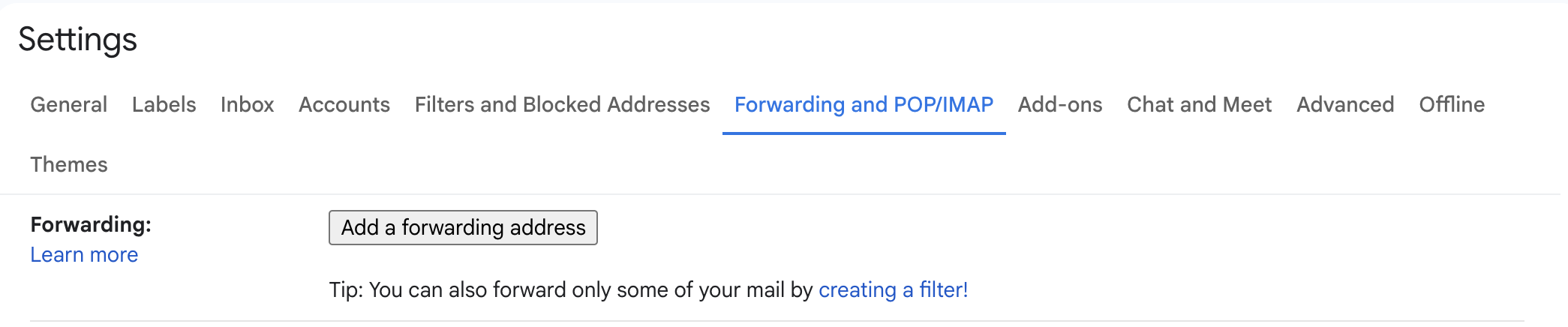Click the Add a forwarding address button
The image size is (1568, 327).
(463, 227)
